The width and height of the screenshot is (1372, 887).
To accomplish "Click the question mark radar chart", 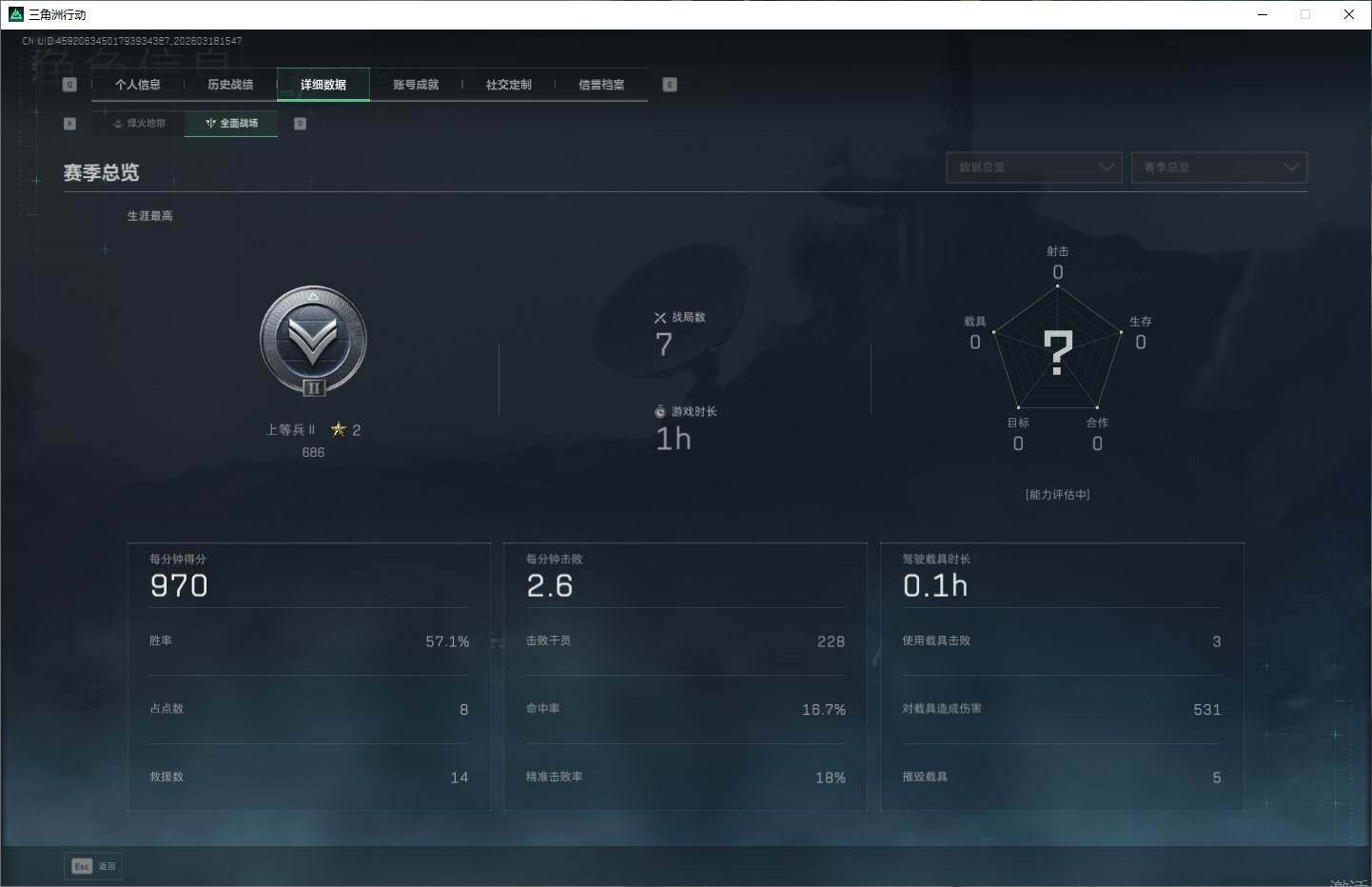I will 1057,351.
